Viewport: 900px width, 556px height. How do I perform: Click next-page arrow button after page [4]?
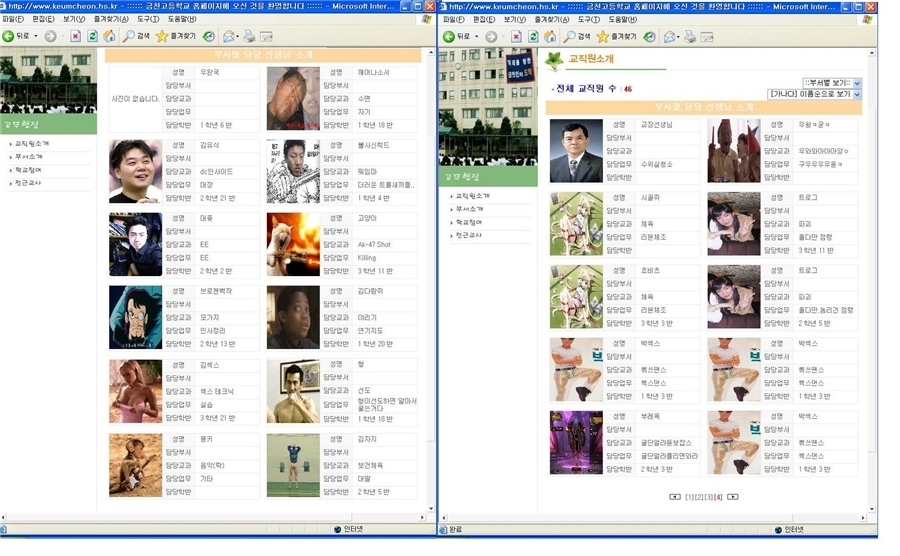tap(733, 496)
